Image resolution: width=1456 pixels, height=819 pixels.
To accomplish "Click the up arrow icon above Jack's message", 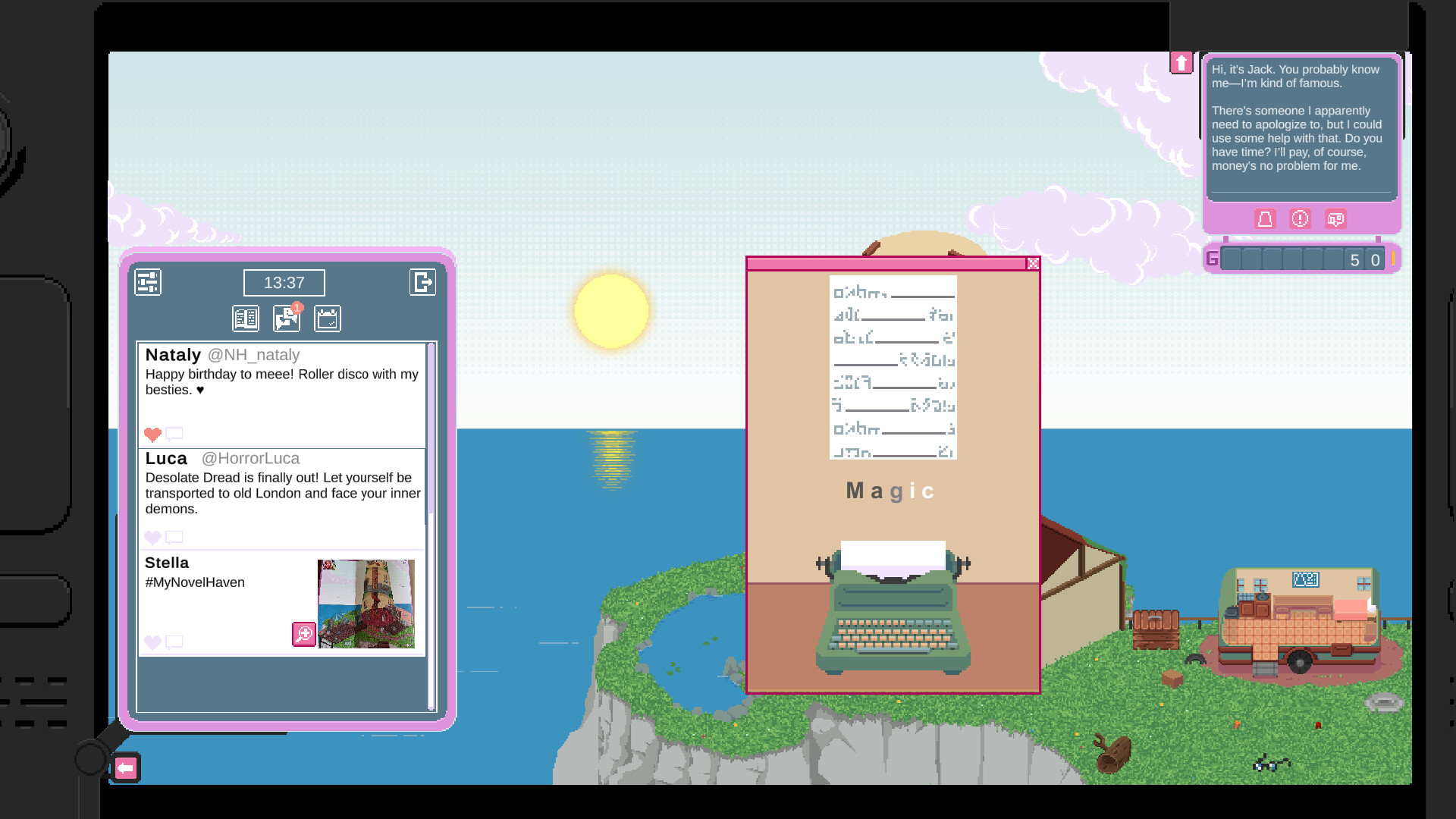I will coord(1181,62).
